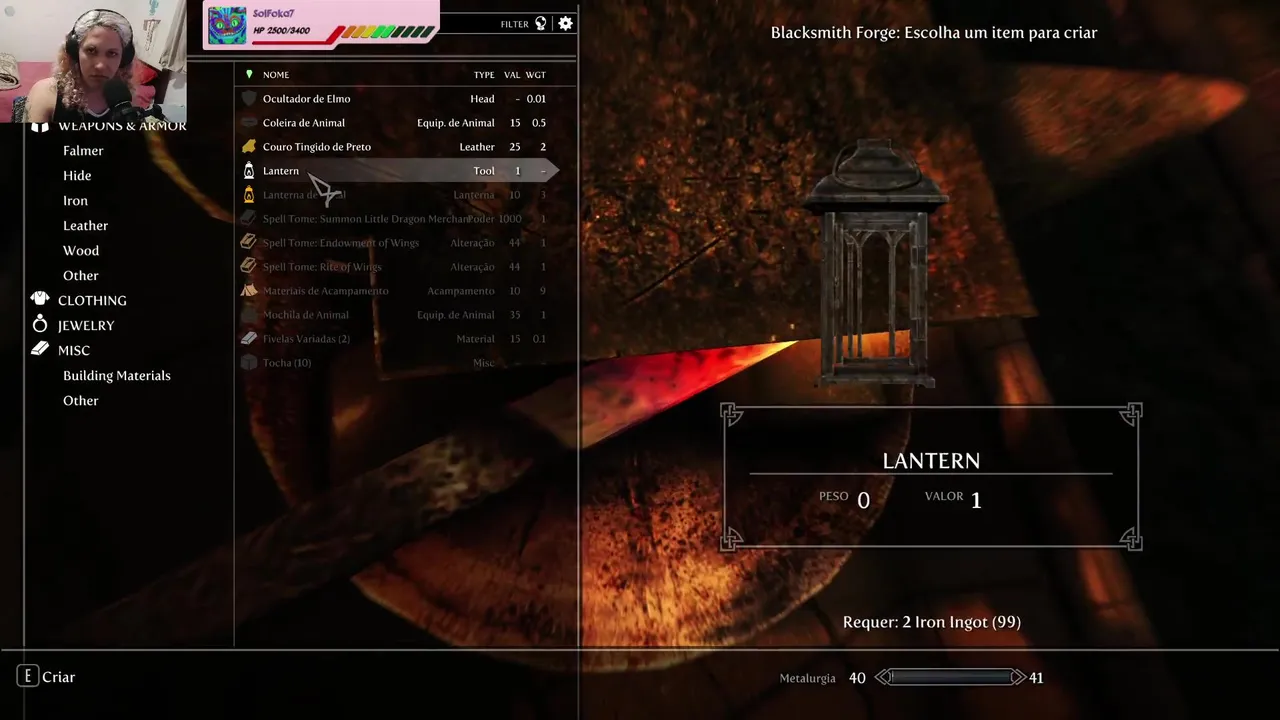Screen dimensions: 1280x720
Task: Click the Clothing shirt icon in sidebar
Action: [x=40, y=299]
